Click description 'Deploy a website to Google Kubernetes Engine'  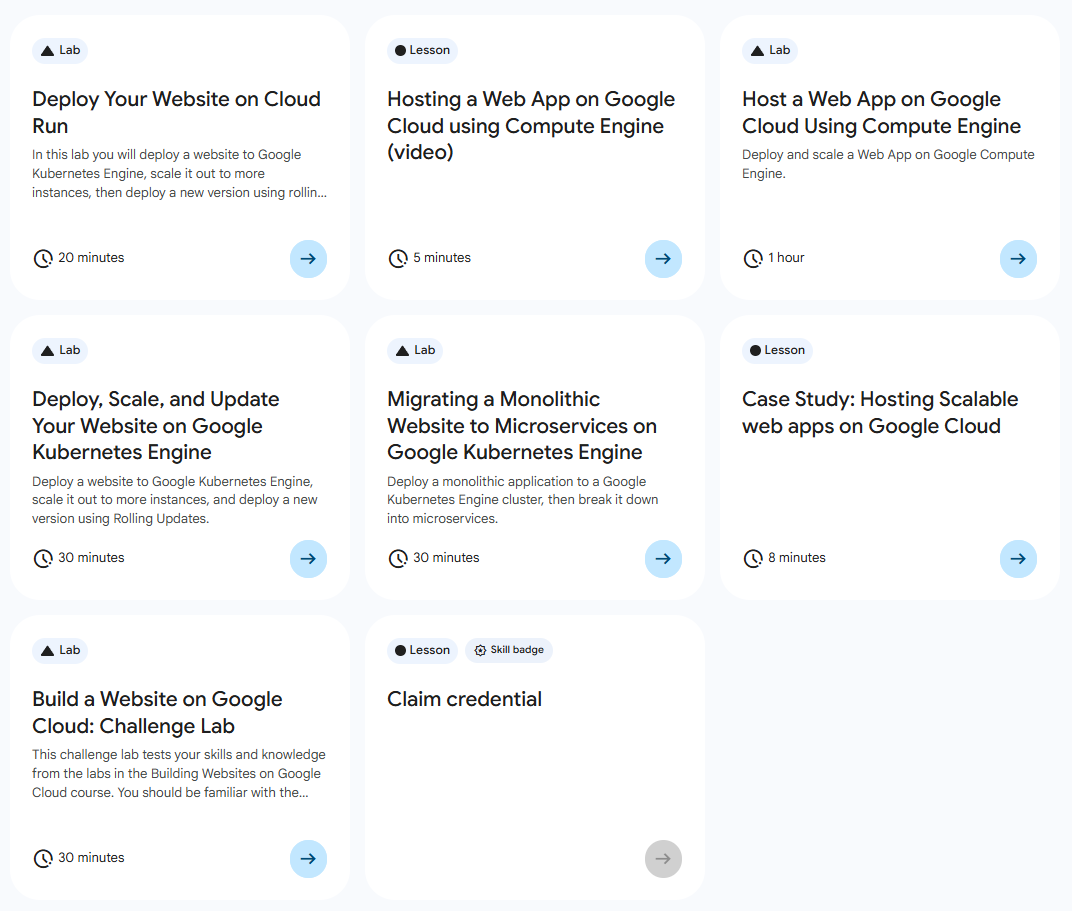point(175,500)
